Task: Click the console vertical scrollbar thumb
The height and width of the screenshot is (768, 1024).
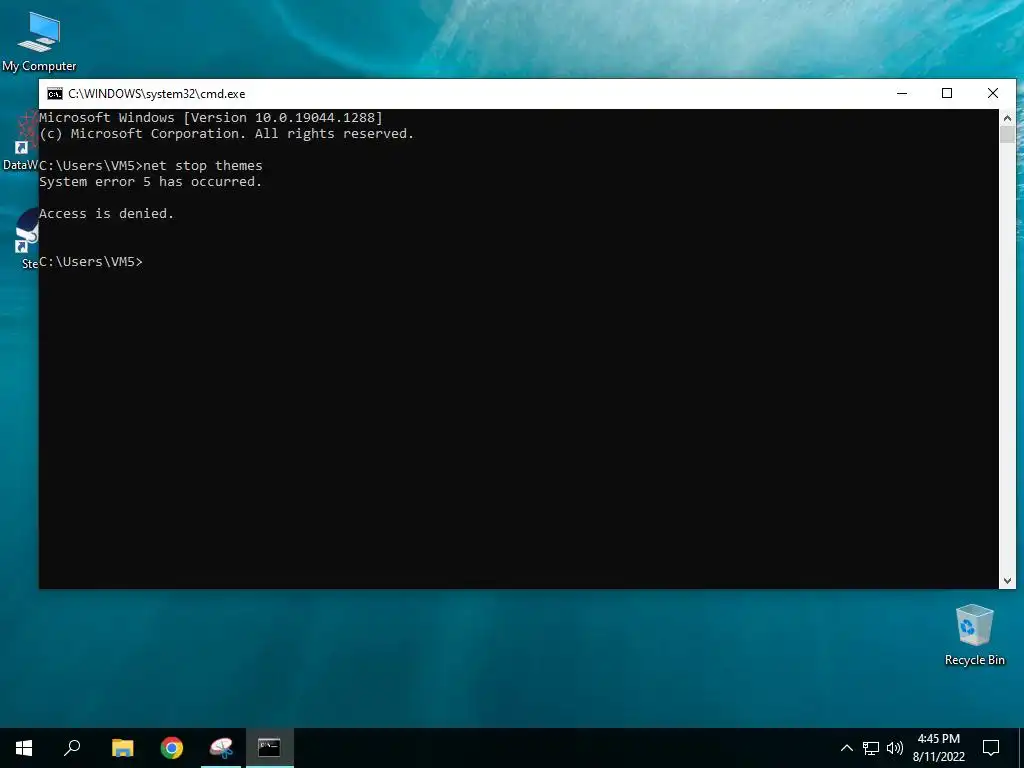Action: tap(1007, 135)
